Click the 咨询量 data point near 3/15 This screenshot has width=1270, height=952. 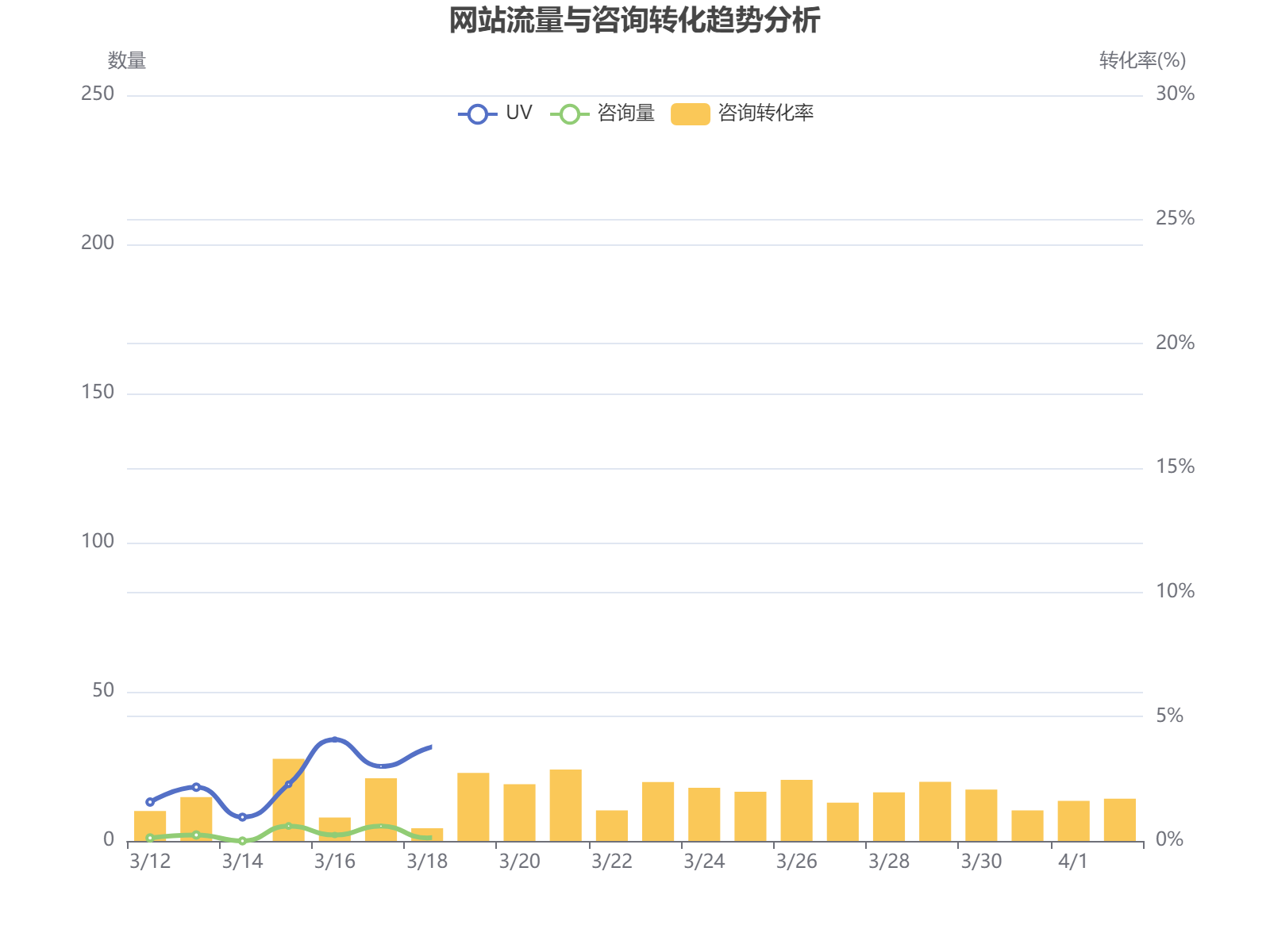click(x=287, y=825)
